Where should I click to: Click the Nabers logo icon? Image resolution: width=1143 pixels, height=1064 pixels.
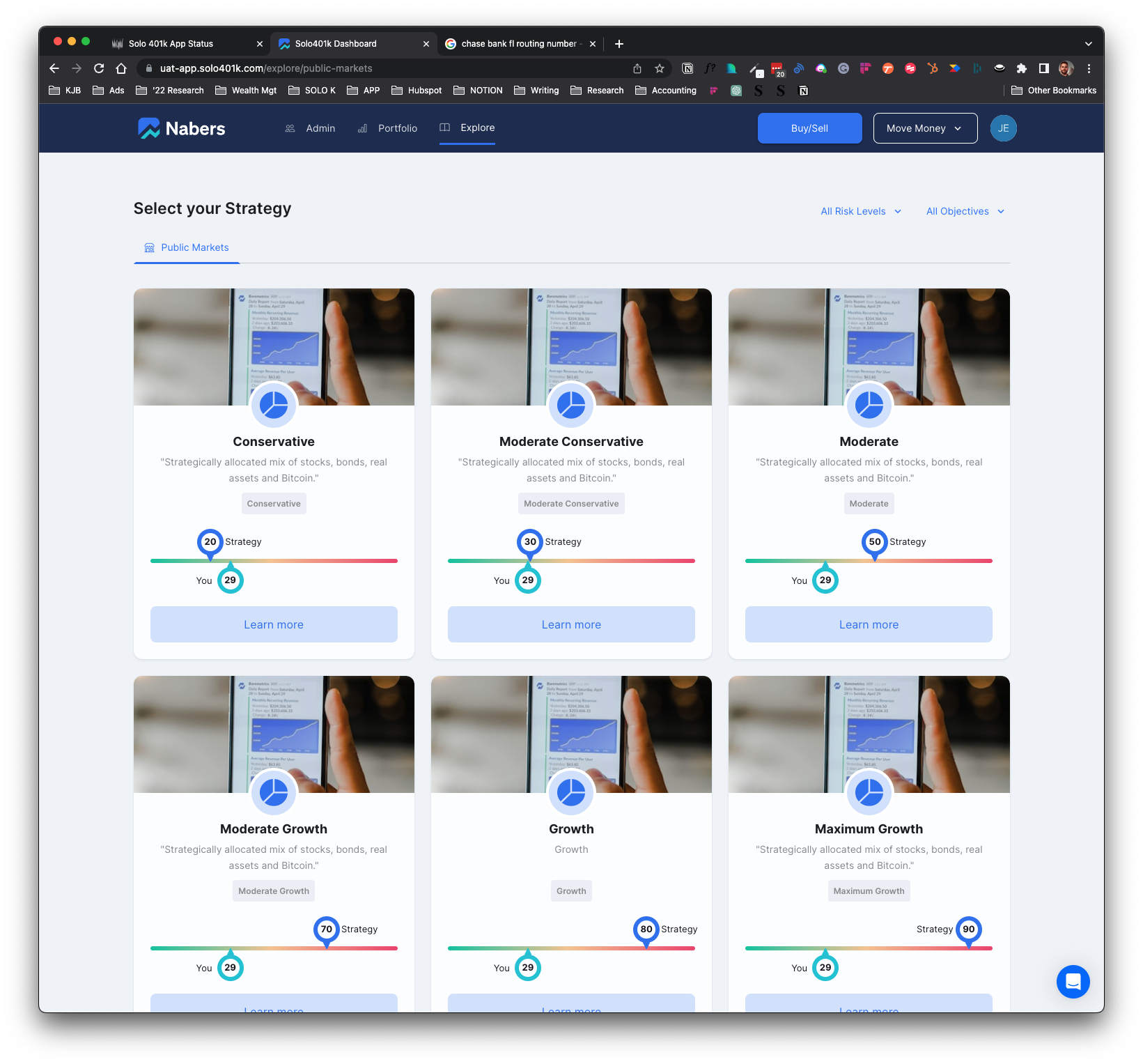pyautogui.click(x=149, y=128)
